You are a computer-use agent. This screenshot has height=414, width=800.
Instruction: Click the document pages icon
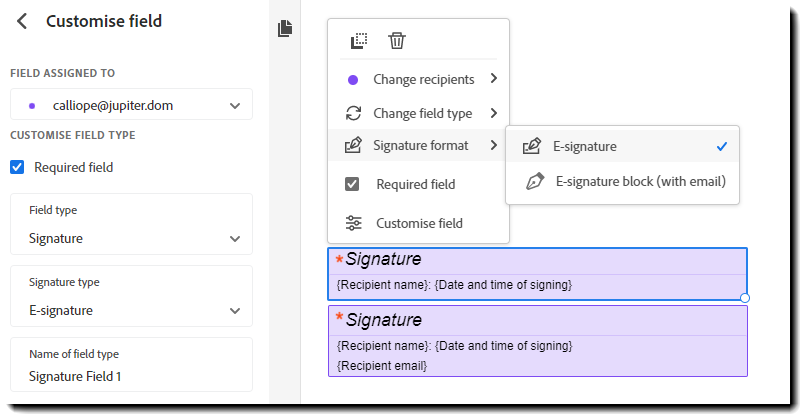point(285,28)
